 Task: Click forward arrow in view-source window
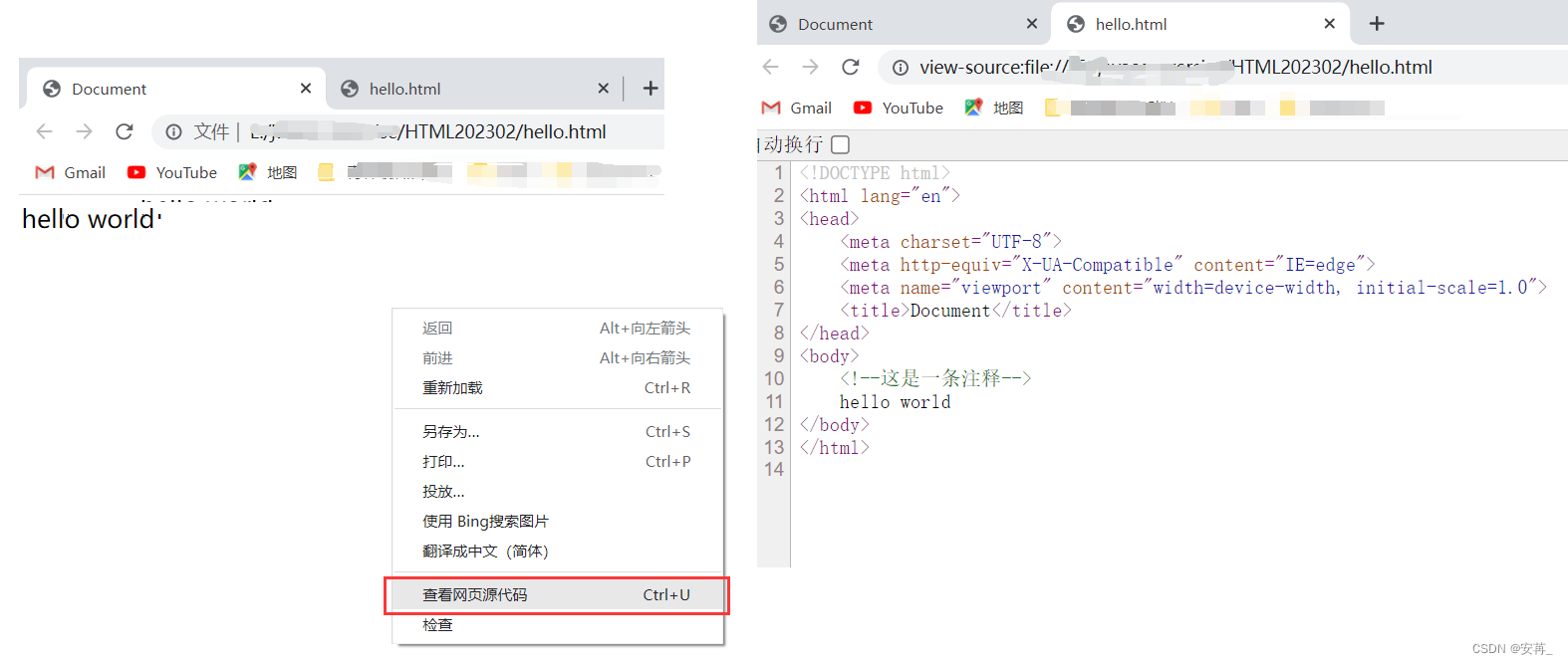pyautogui.click(x=811, y=67)
